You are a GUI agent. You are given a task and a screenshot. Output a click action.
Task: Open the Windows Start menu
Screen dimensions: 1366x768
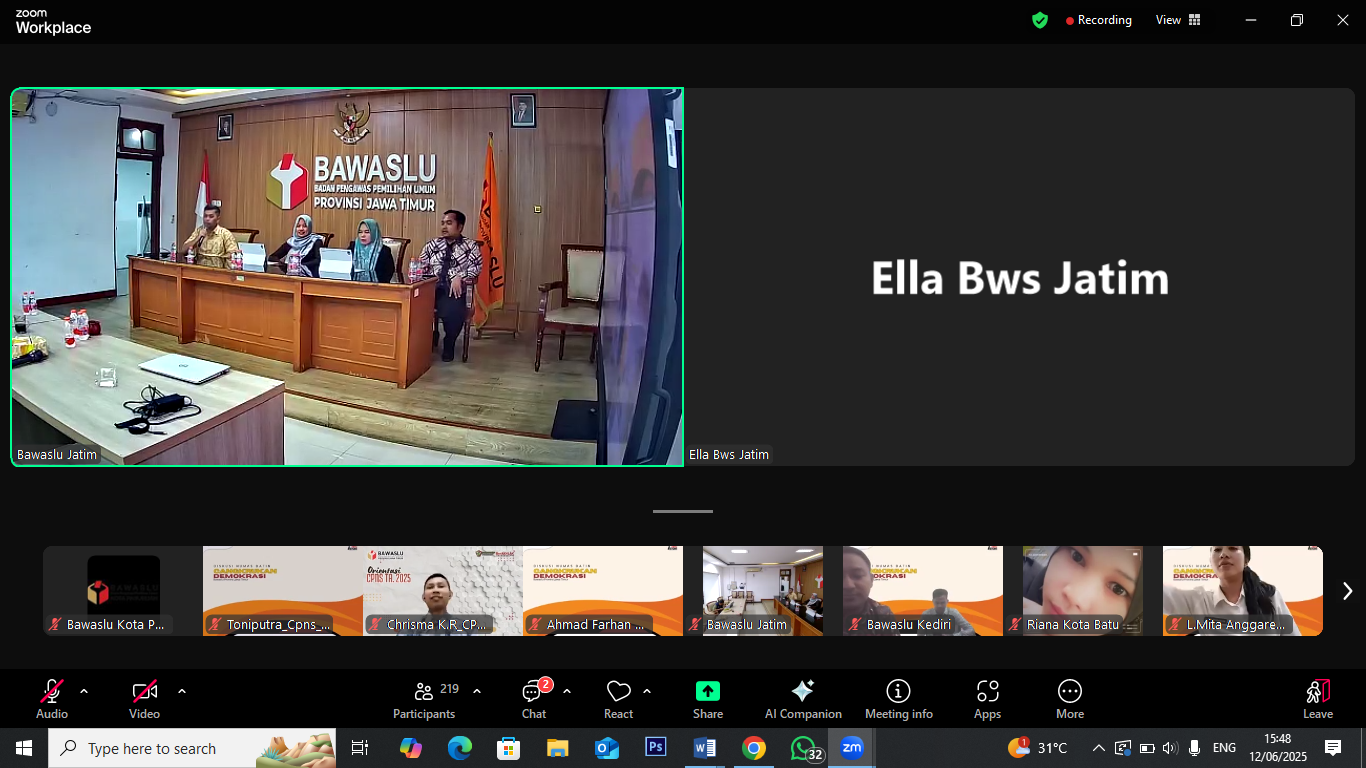click(x=24, y=748)
